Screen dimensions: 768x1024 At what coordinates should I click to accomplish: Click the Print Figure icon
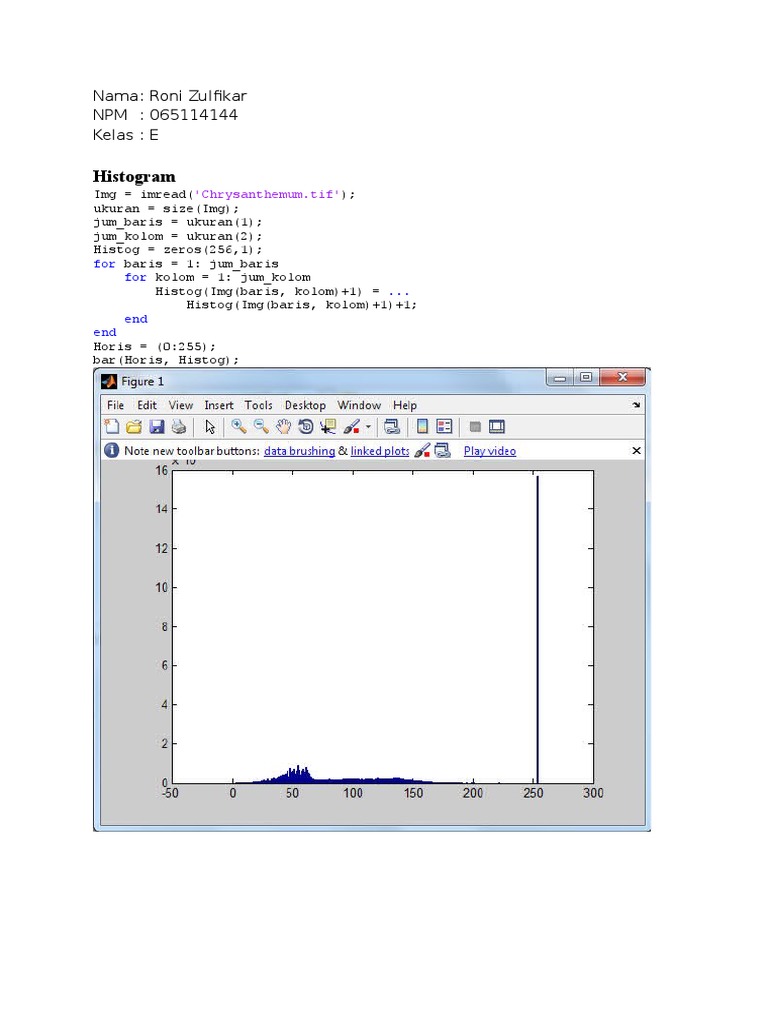[x=178, y=426]
